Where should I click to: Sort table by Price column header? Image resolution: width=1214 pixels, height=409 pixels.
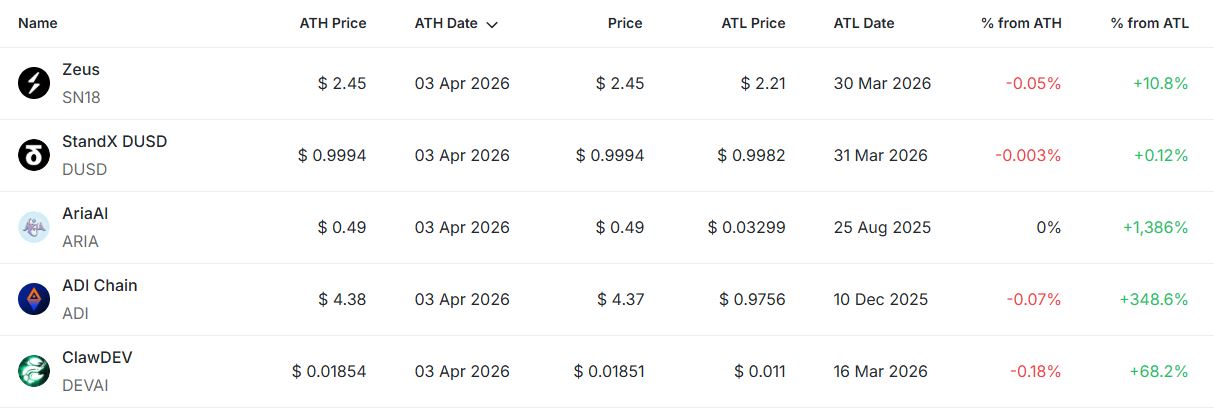tap(625, 23)
